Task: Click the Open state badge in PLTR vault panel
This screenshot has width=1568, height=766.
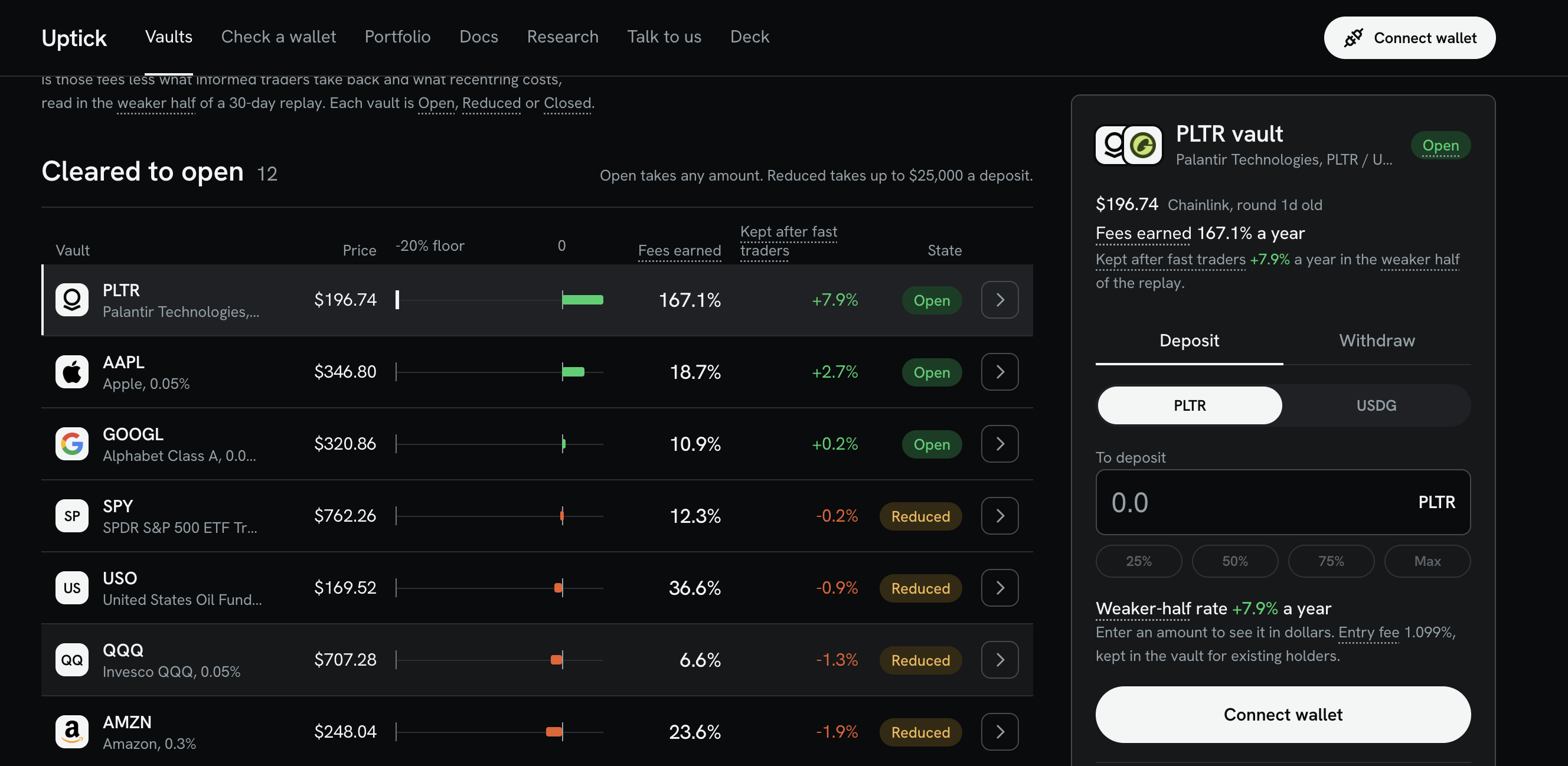Action: 1440,145
